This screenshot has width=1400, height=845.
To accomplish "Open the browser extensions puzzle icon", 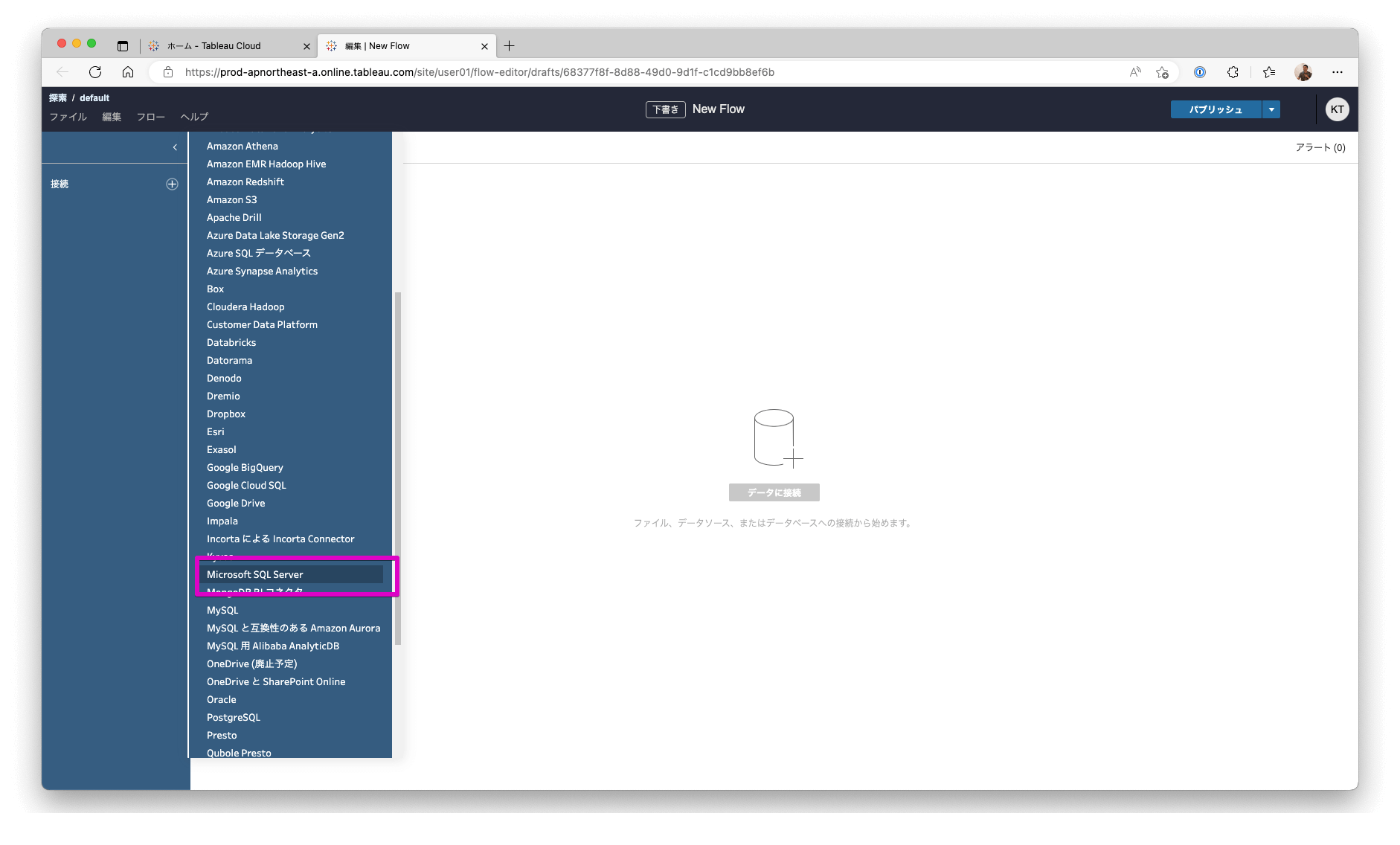I will (1233, 72).
